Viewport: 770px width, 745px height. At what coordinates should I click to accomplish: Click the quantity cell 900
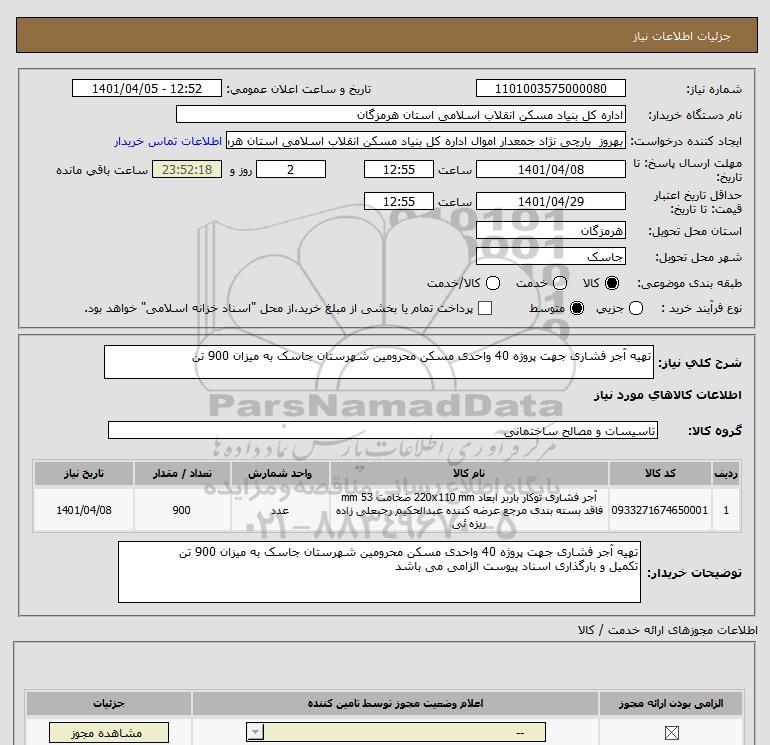pos(182,510)
